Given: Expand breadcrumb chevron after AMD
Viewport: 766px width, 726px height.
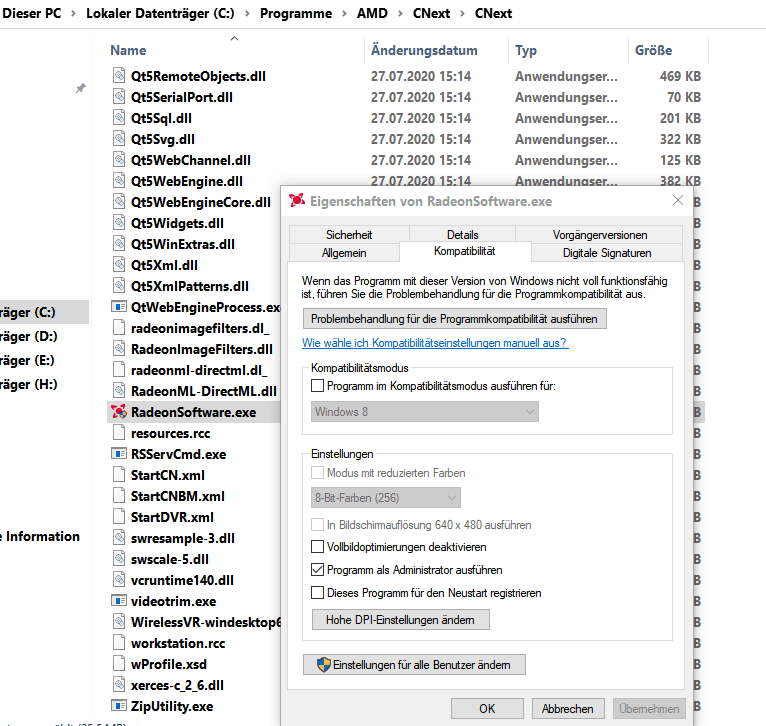Looking at the screenshot, I should pos(400,14).
